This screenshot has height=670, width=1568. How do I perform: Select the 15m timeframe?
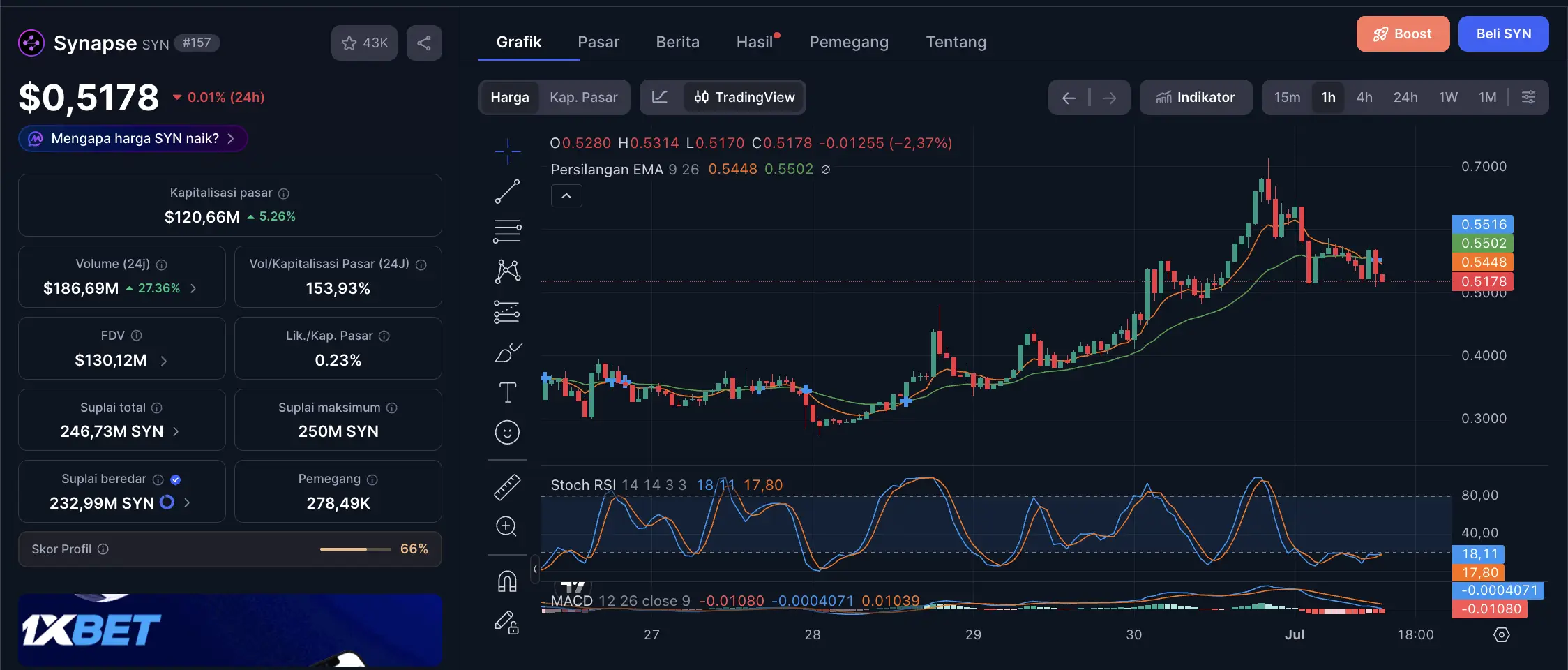click(1288, 97)
